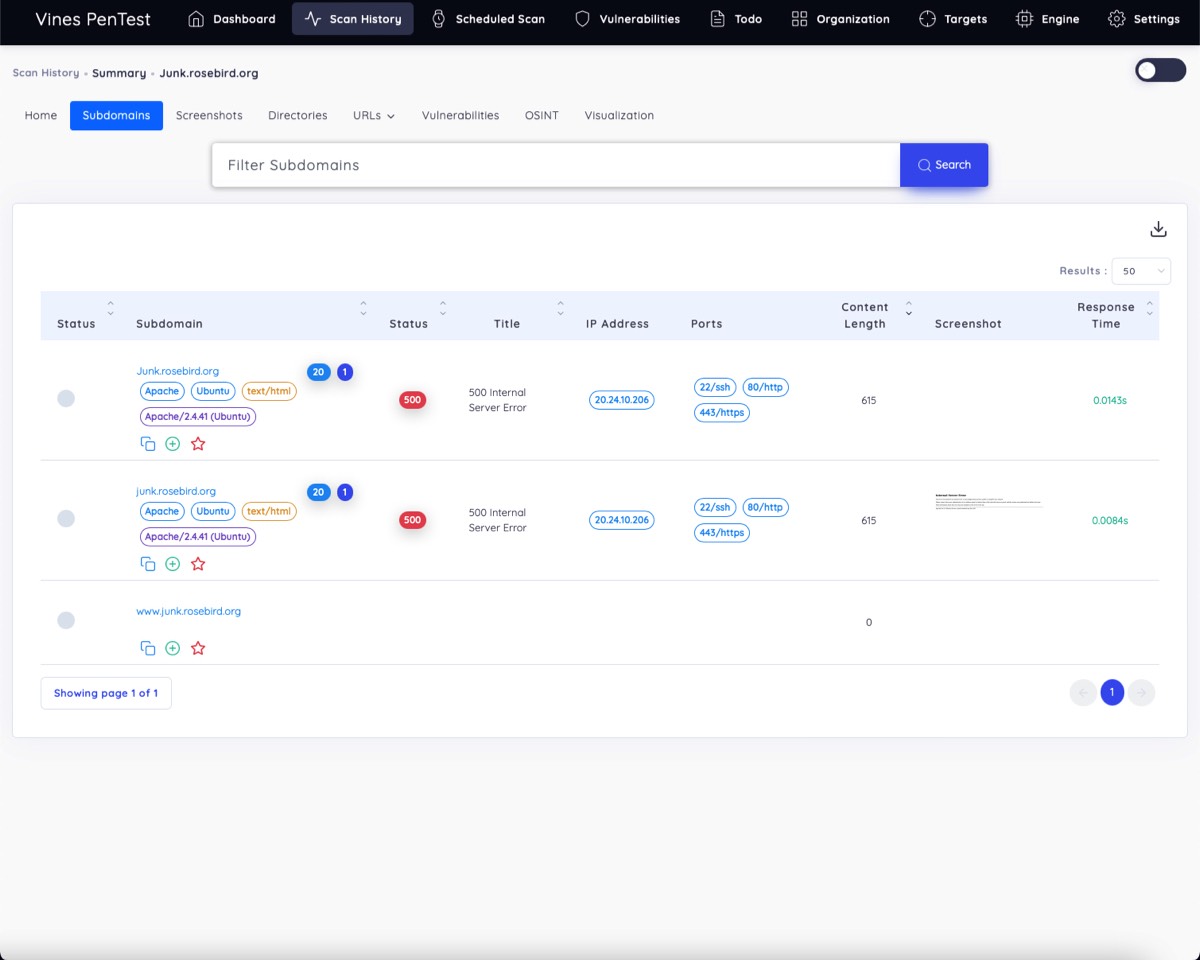Click the green plus icon for www.junk.rosebird.org
This screenshot has height=960, width=1200.
click(x=172, y=648)
